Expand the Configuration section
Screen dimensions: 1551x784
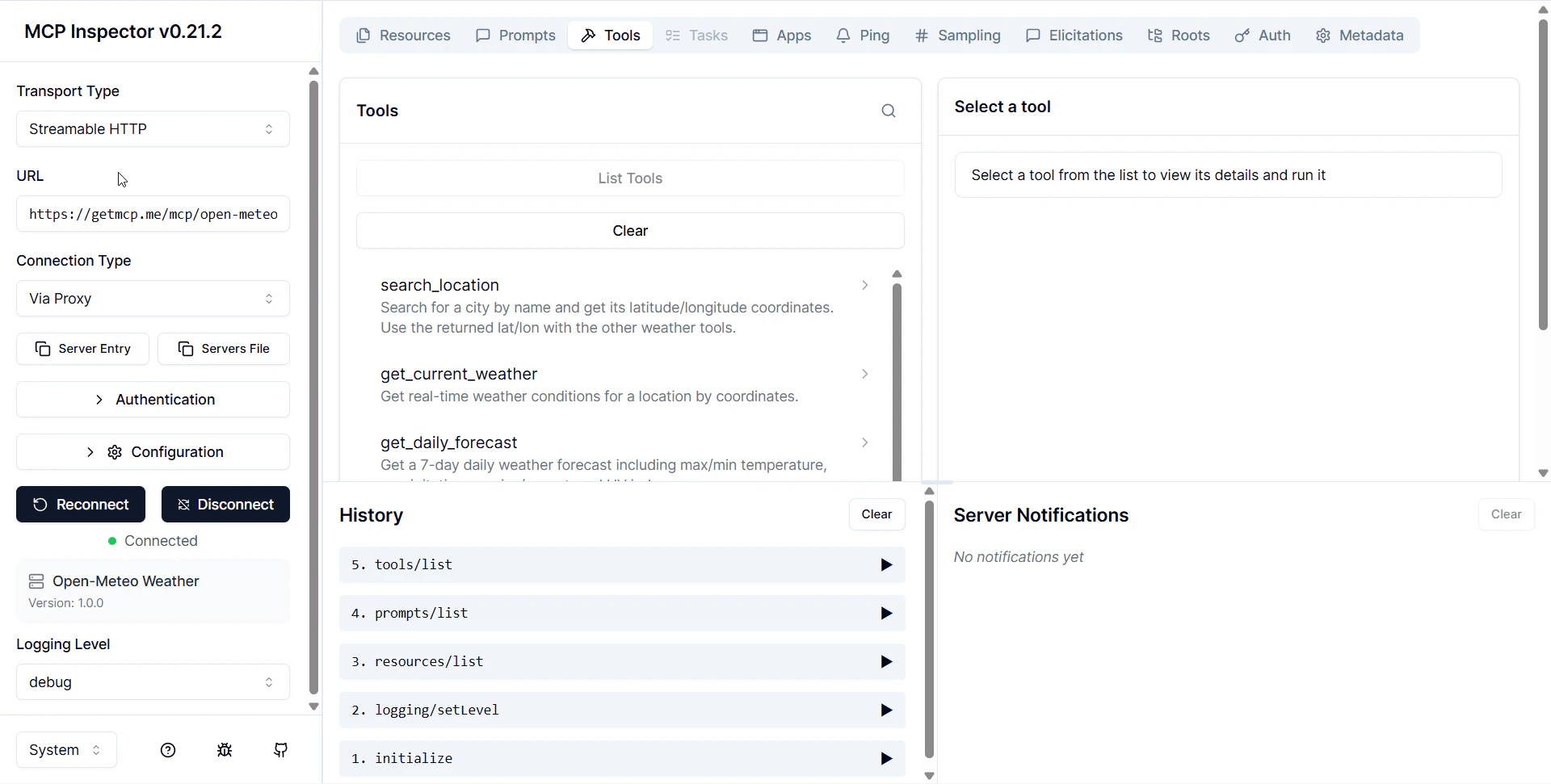[x=153, y=452]
